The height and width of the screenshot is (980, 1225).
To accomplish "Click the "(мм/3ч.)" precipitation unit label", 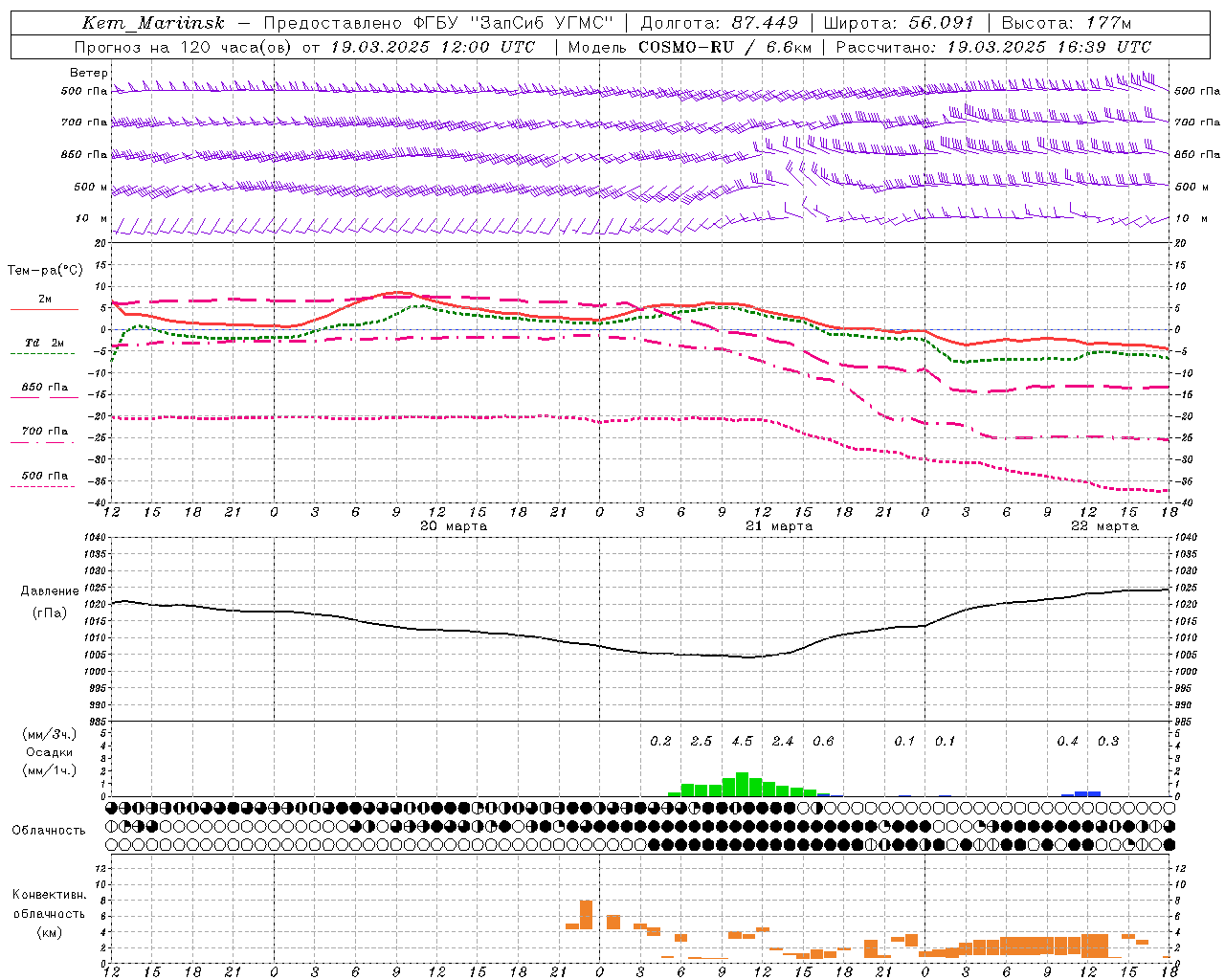I will point(50,734).
